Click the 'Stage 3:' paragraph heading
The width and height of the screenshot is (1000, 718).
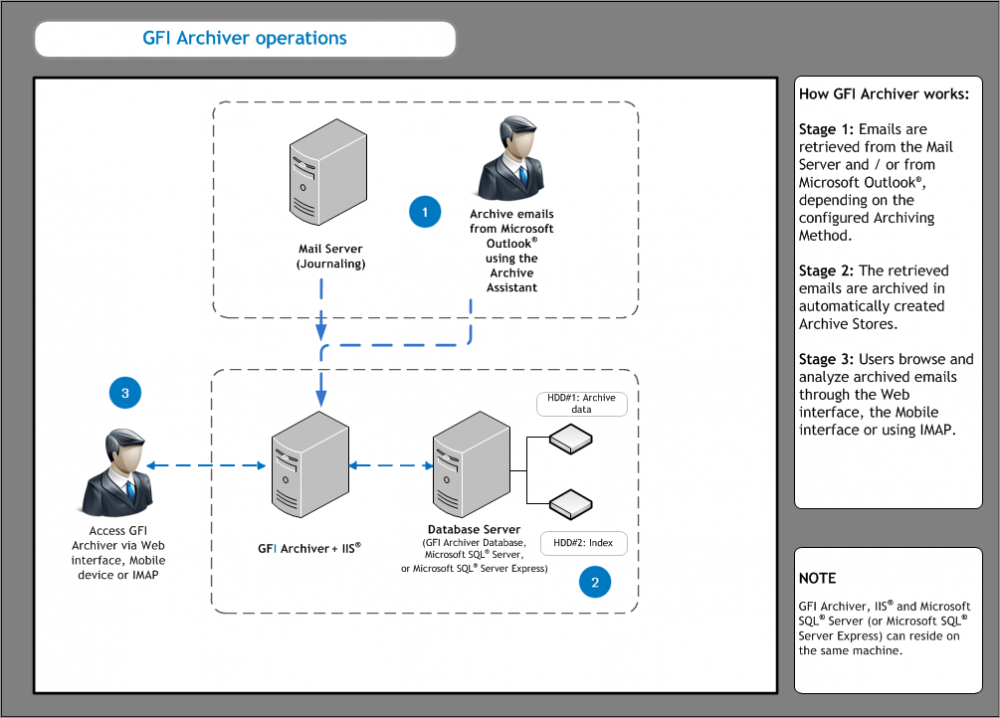click(826, 360)
